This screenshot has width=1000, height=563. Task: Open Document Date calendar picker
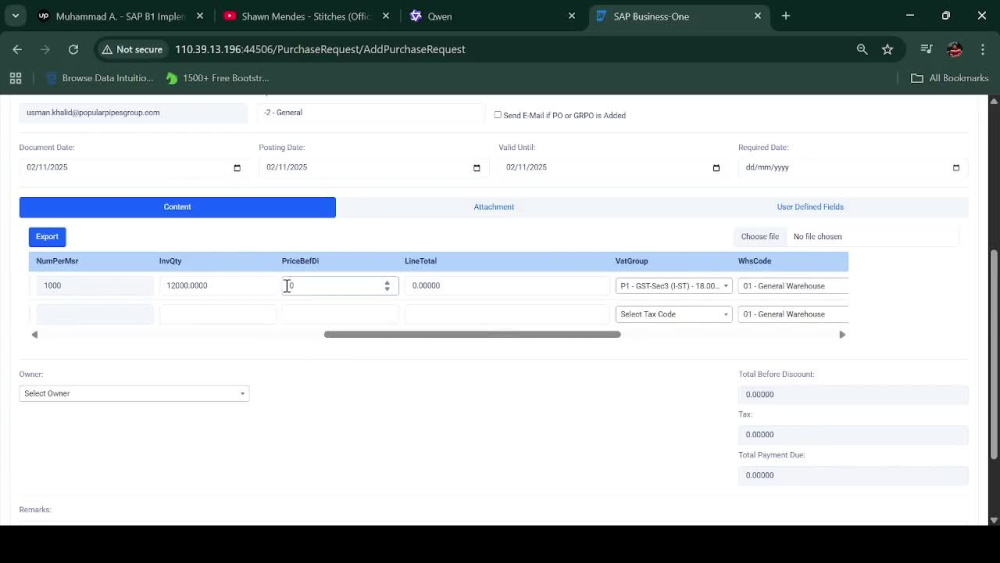(x=237, y=168)
